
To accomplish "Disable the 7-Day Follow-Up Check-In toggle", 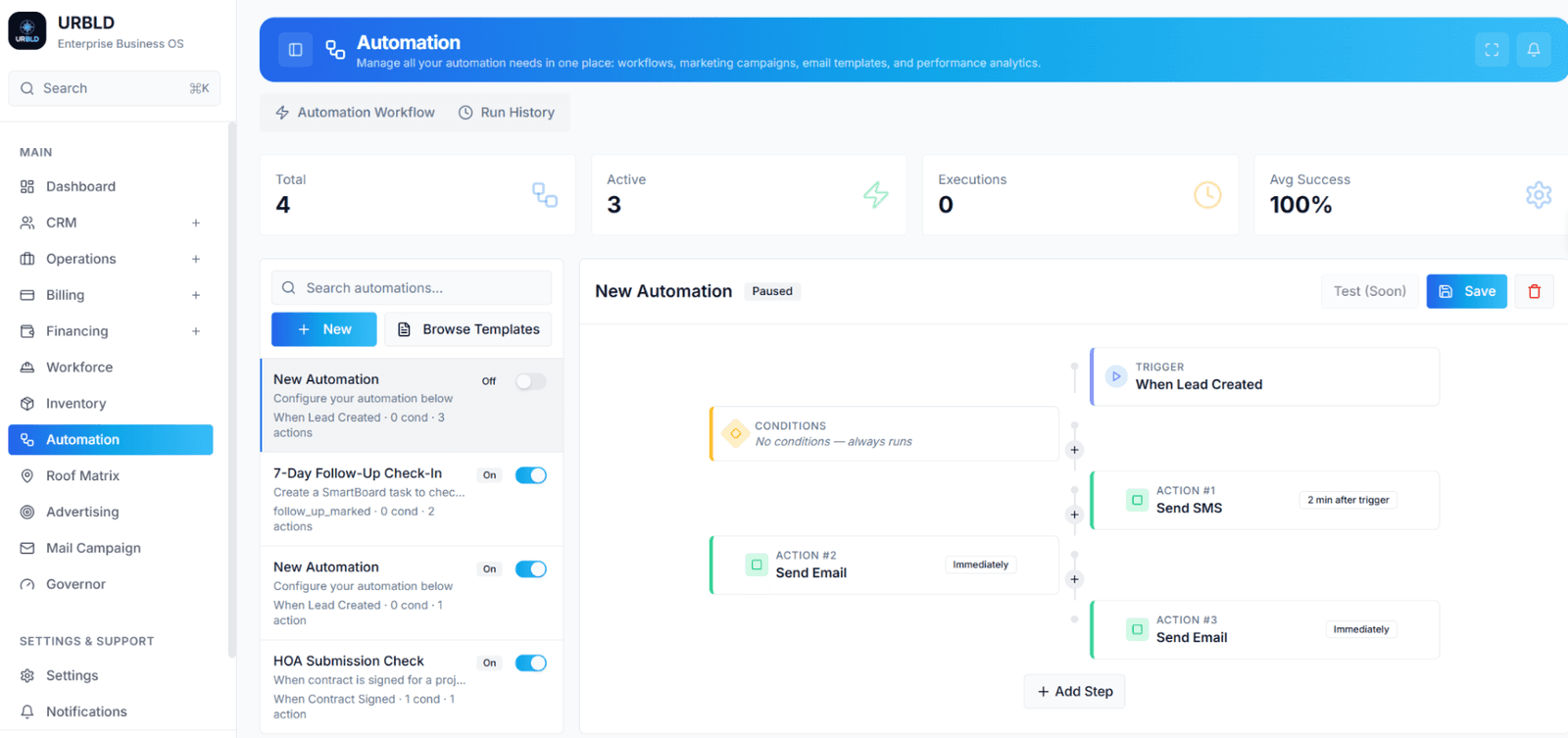I will click(530, 475).
